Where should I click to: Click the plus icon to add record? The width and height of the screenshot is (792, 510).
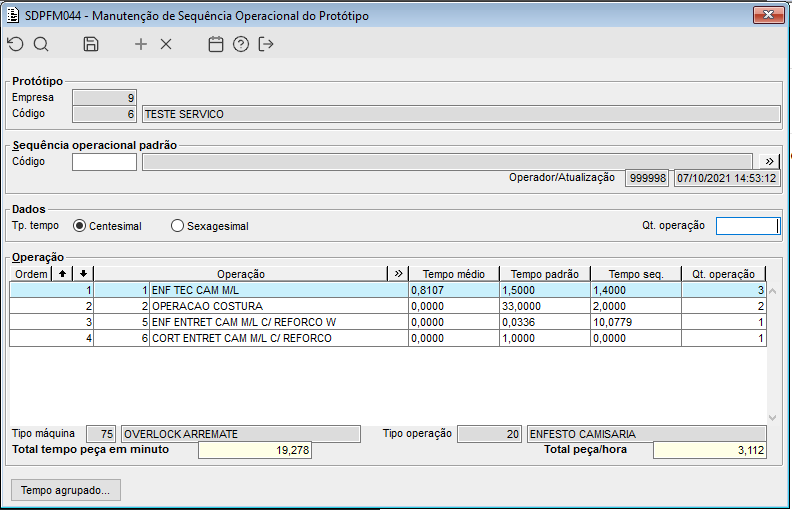(141, 44)
